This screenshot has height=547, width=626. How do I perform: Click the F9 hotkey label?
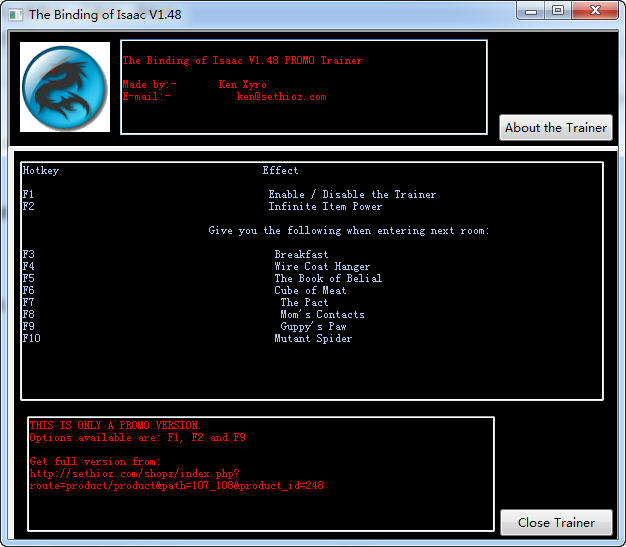(x=28, y=326)
